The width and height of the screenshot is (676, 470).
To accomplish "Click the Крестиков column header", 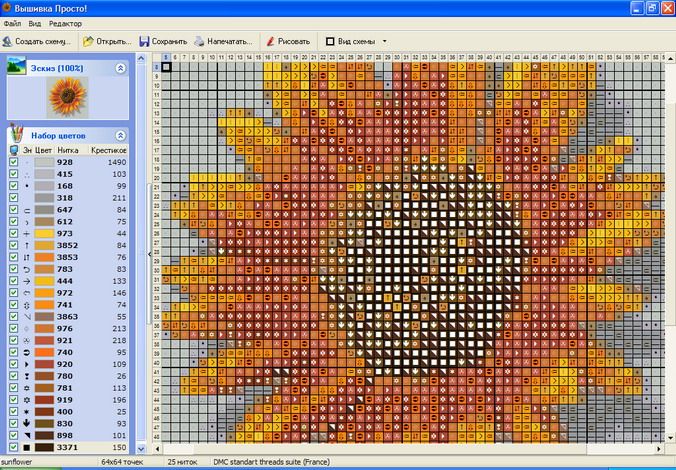I will click(109, 150).
